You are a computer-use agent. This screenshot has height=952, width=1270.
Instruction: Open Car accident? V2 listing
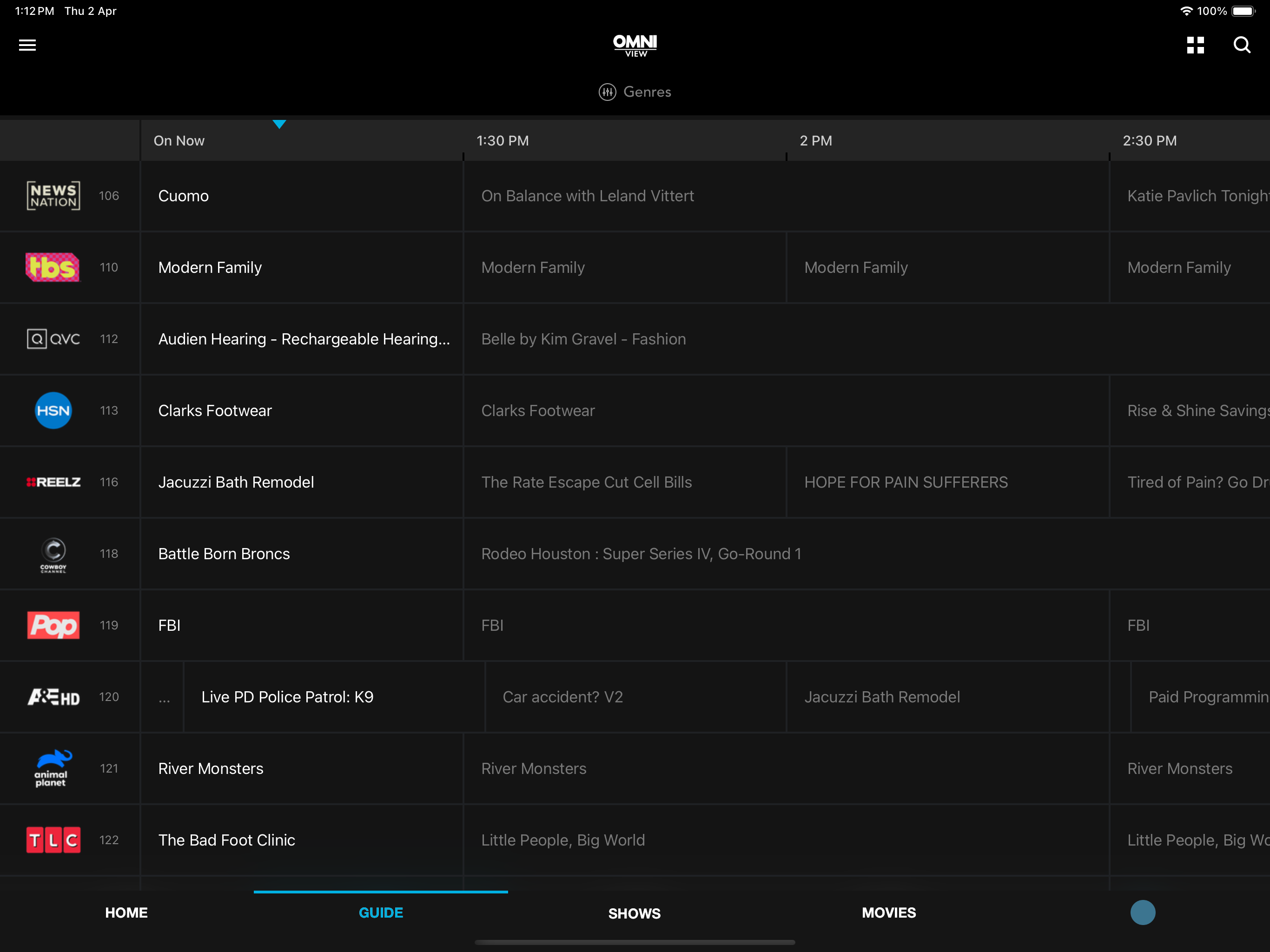coord(635,697)
